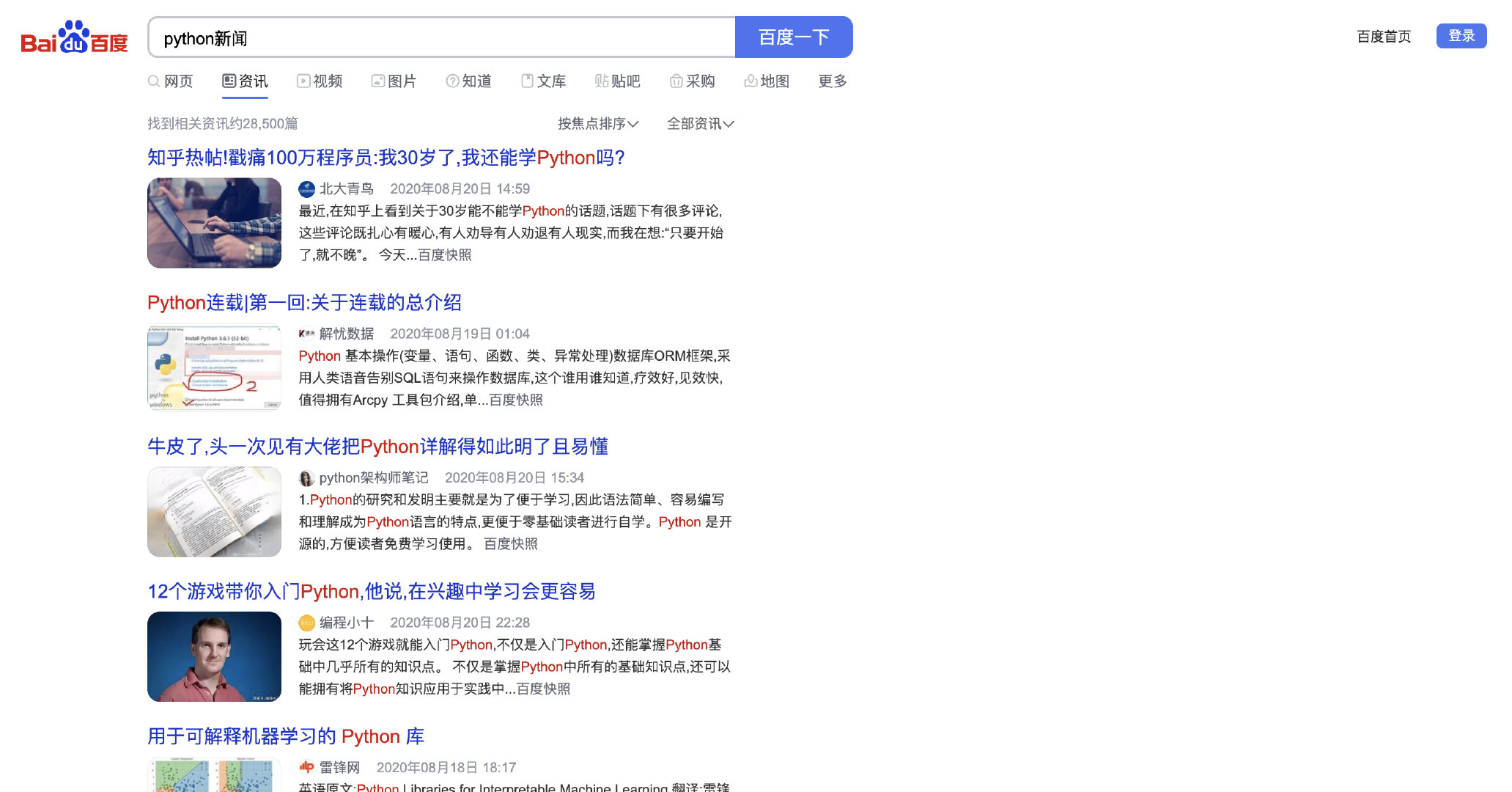
Task: Click the 地图 map pin icon
Action: click(751, 81)
